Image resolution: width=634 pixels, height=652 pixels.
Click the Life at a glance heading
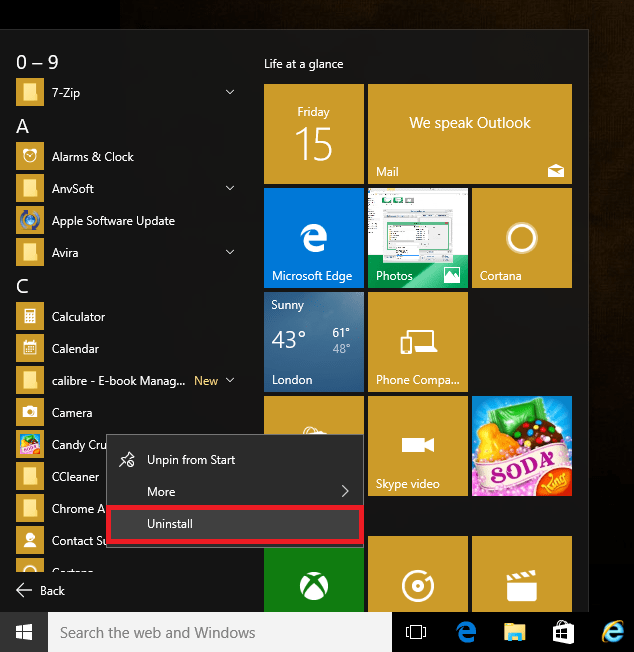tap(304, 64)
